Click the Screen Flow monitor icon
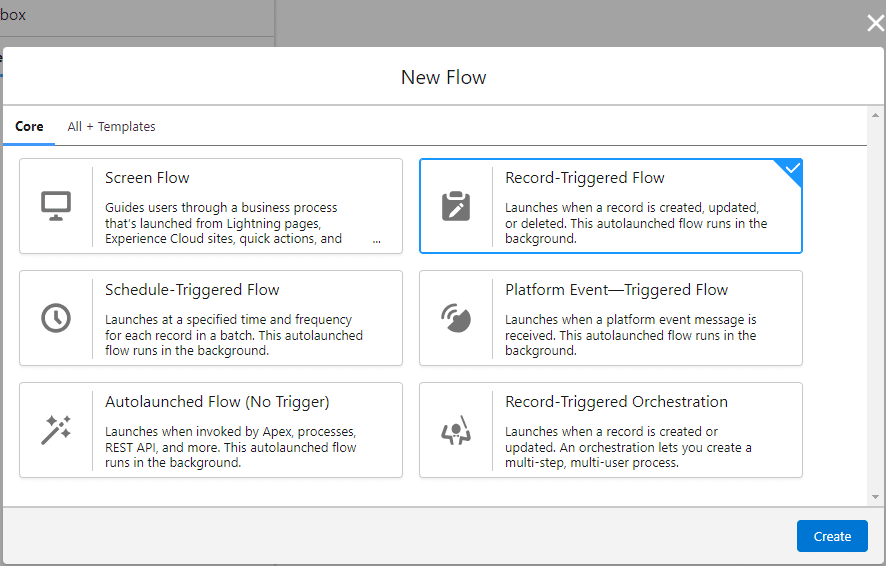This screenshot has height=566, width=886. pyautogui.click(x=56, y=206)
